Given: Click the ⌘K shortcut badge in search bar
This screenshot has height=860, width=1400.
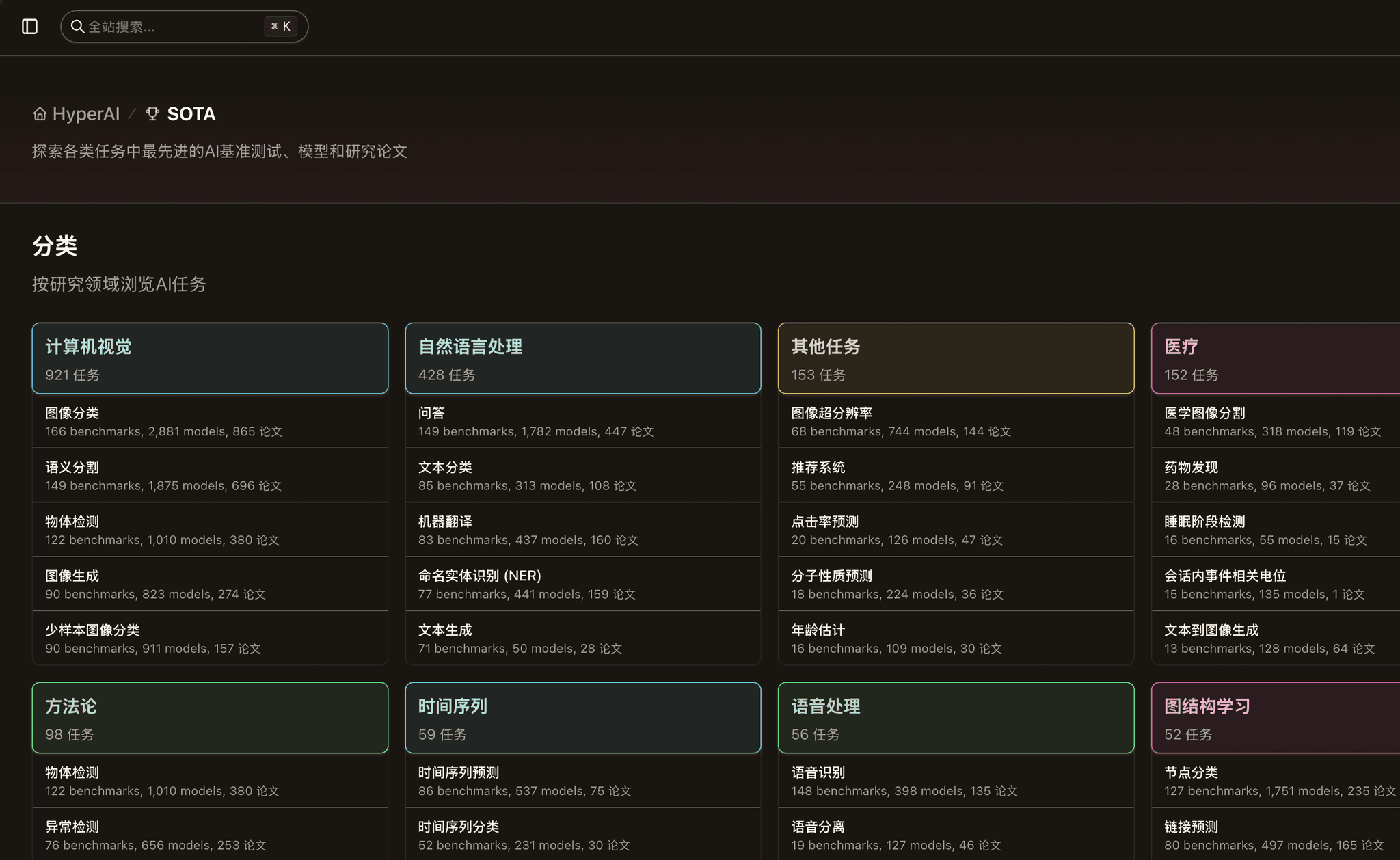Looking at the screenshot, I should pos(280,27).
